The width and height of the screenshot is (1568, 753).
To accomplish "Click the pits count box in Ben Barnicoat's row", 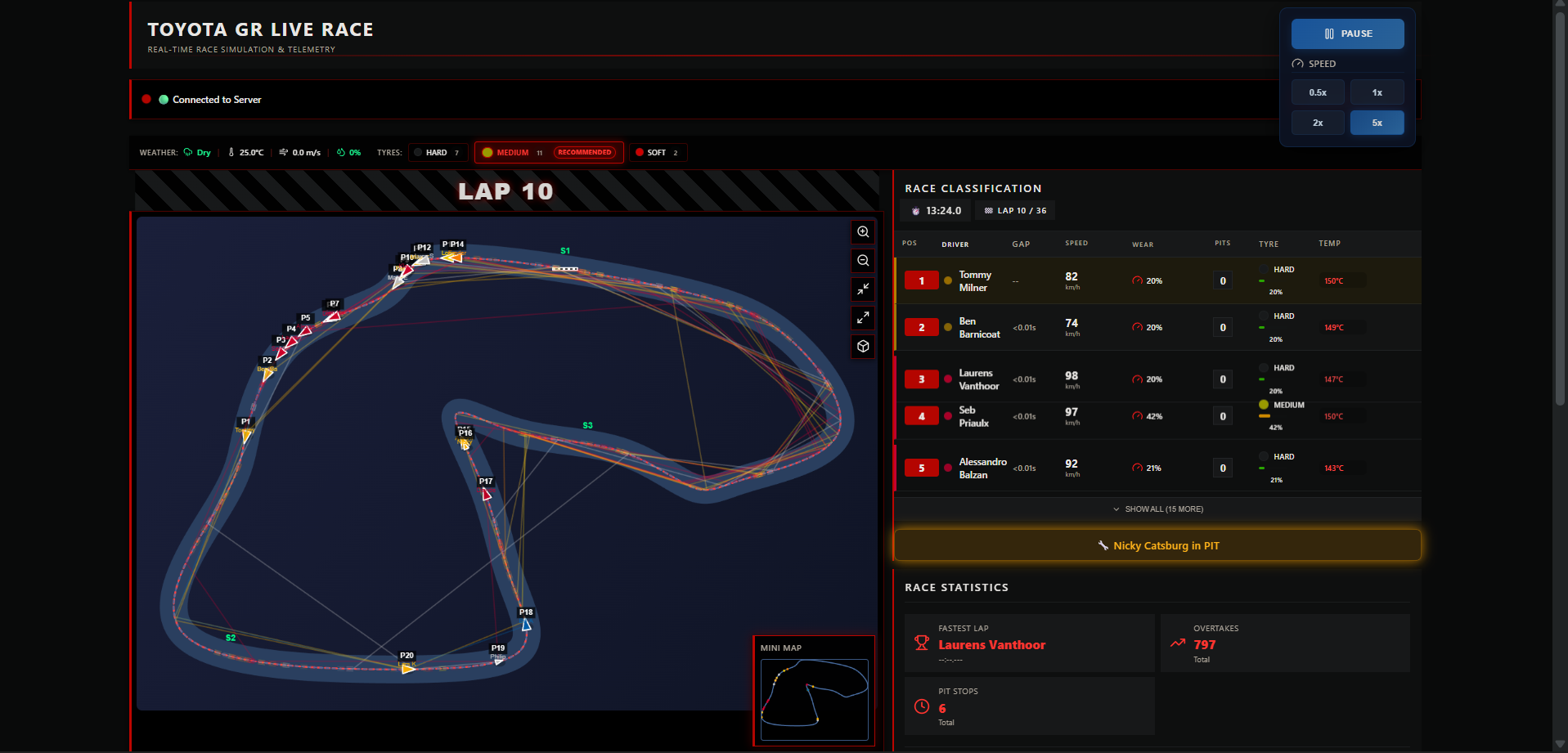I will pos(1223,328).
